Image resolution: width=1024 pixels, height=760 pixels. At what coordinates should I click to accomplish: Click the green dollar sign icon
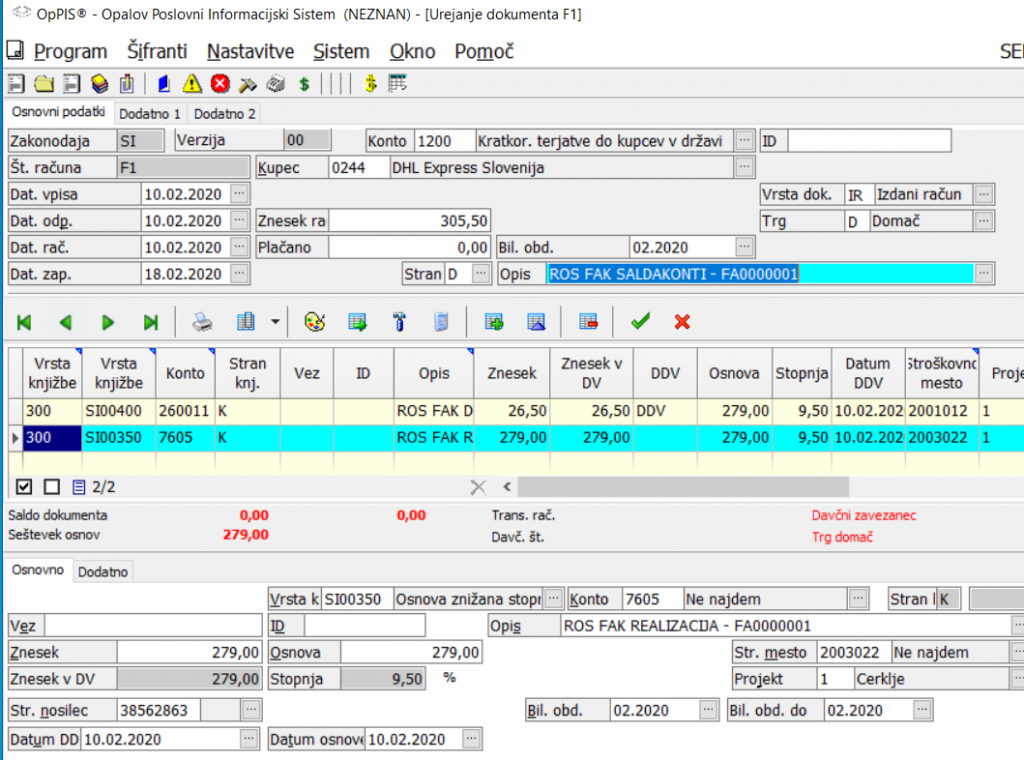coord(304,84)
